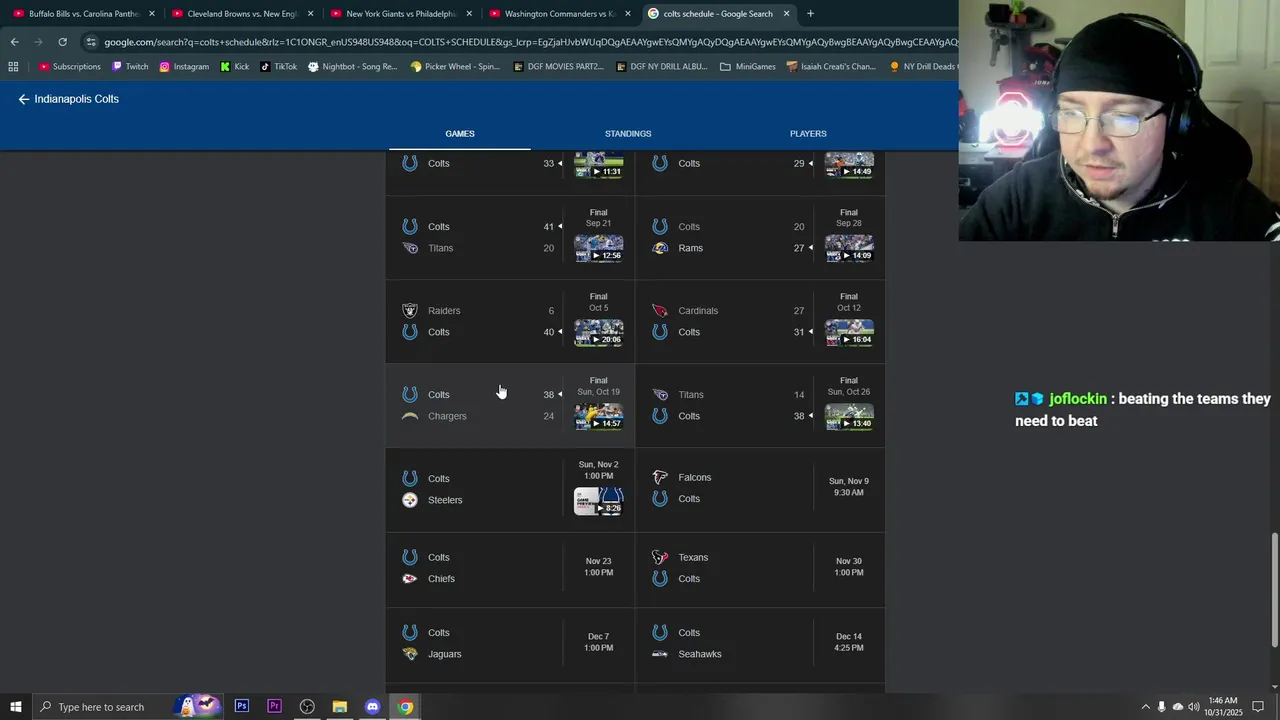Show hidden system tray icons
Viewport: 1280px width, 720px height.
tap(1146, 707)
